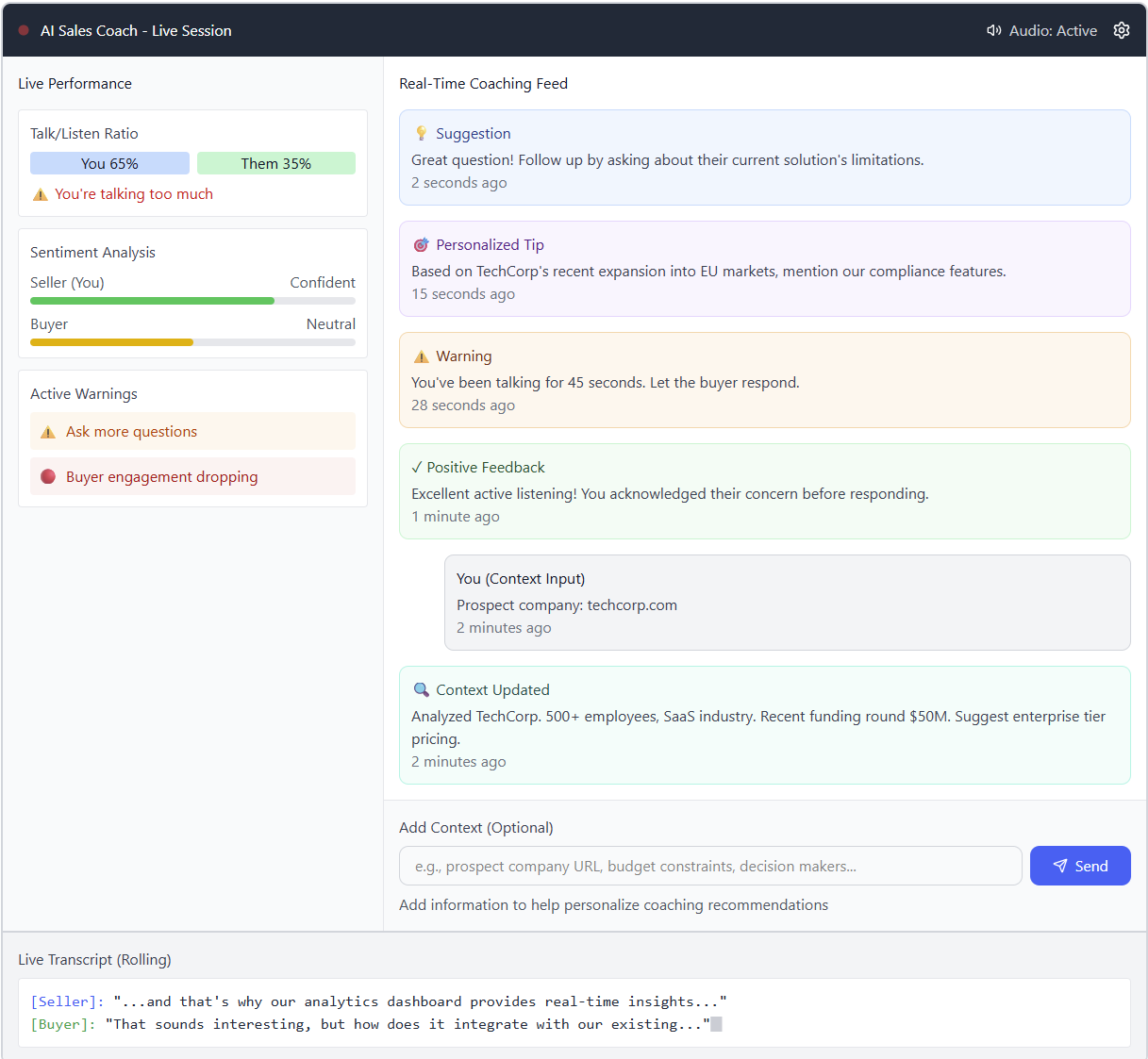Click the warning icon beside Ask more questions

point(49,431)
